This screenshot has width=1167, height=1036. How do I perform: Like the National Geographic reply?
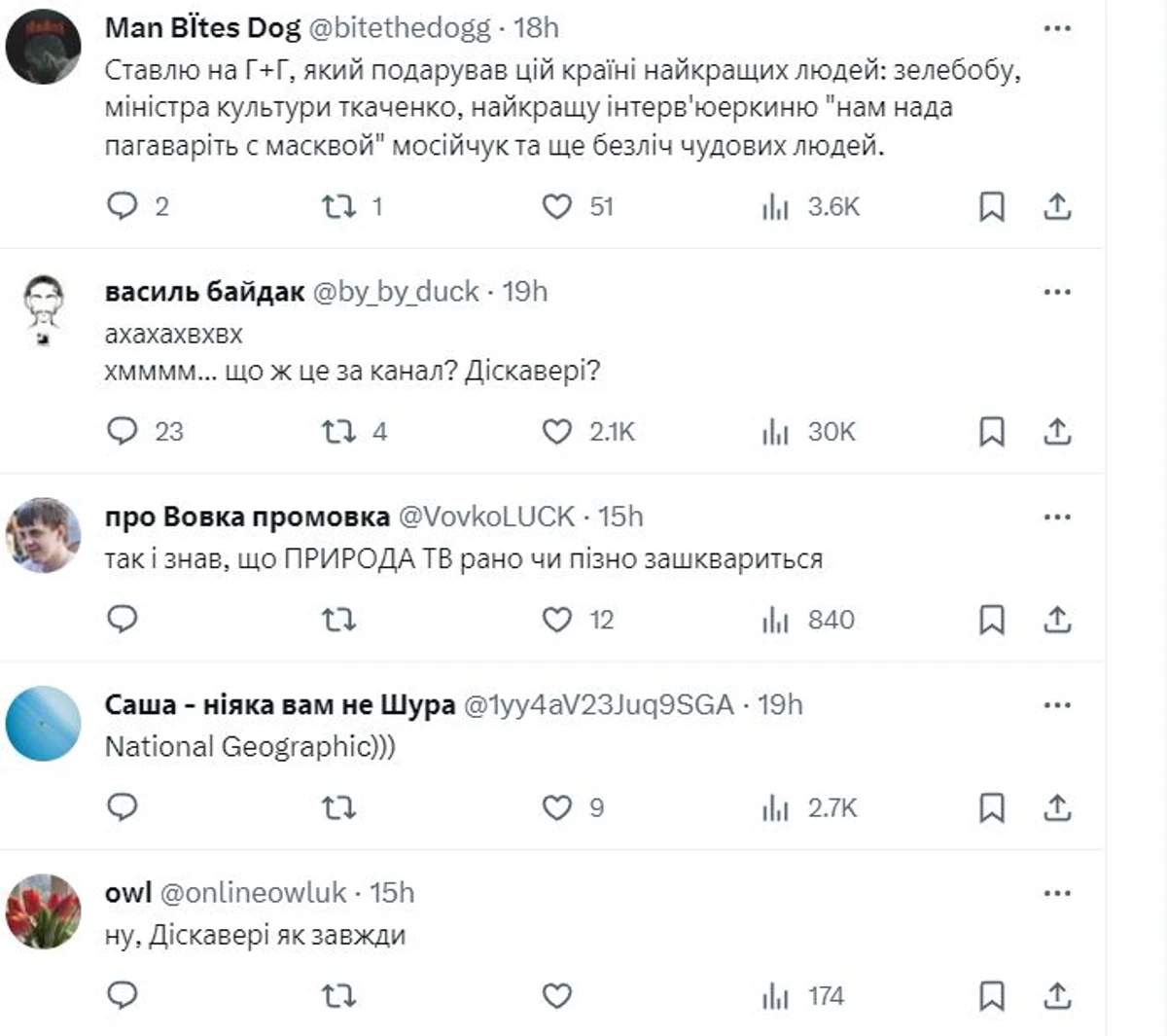pos(556,807)
